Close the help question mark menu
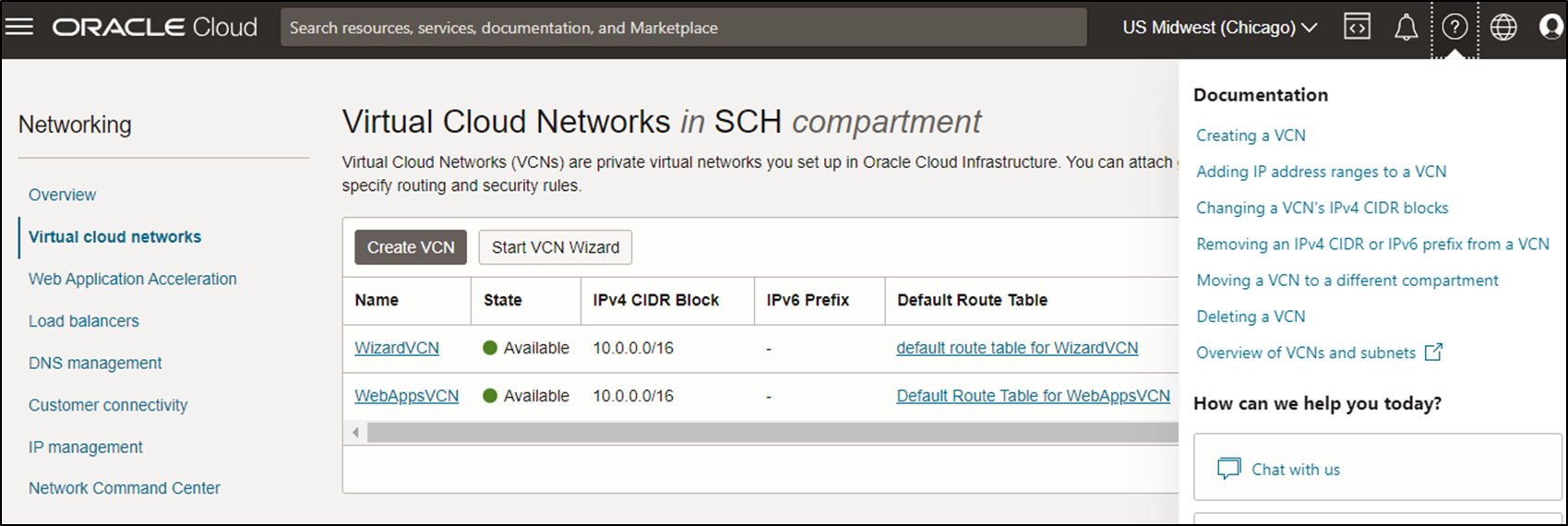Image resolution: width=1568 pixels, height=526 pixels. point(1454,28)
